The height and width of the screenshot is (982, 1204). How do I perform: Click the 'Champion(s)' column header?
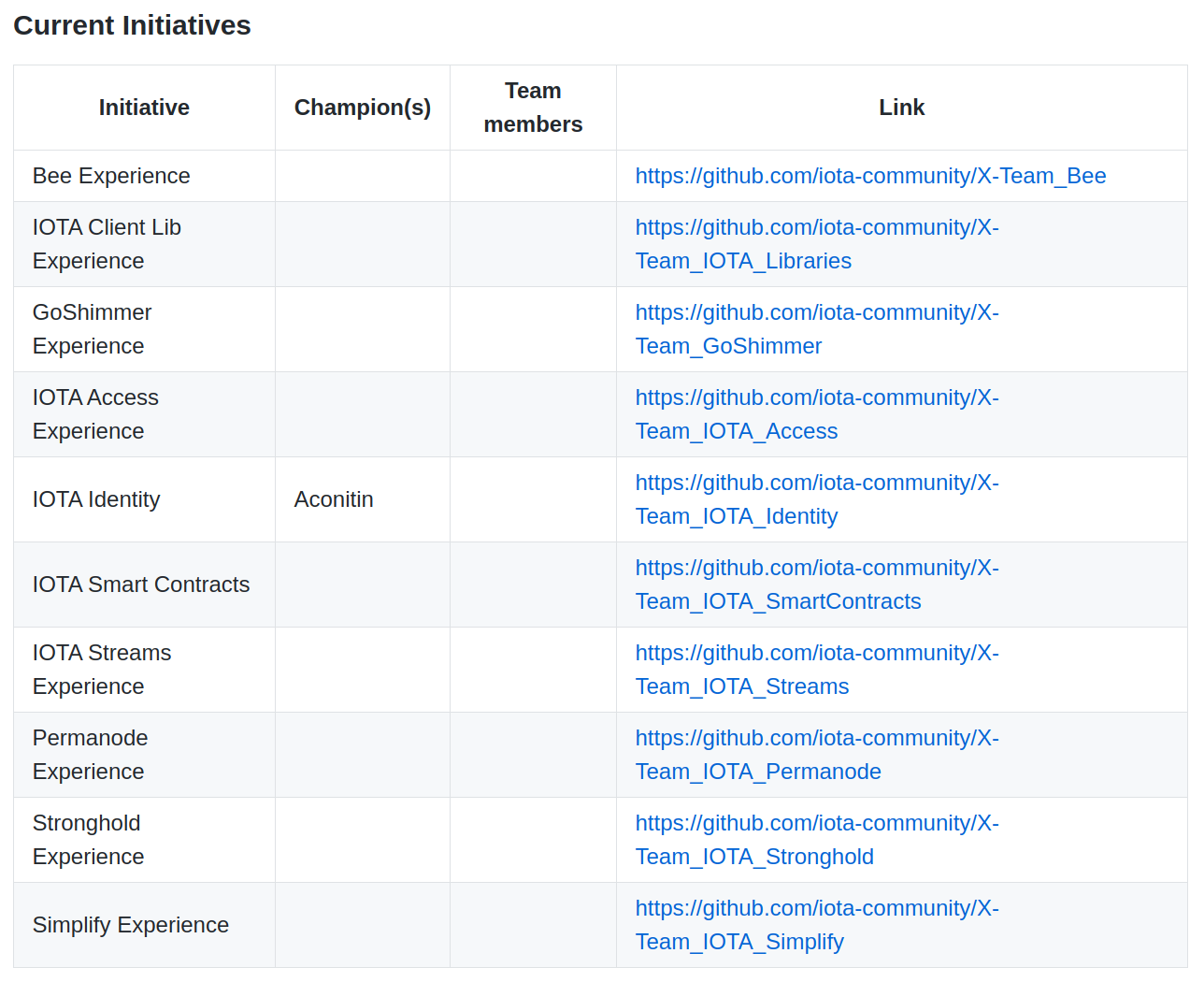pos(363,108)
